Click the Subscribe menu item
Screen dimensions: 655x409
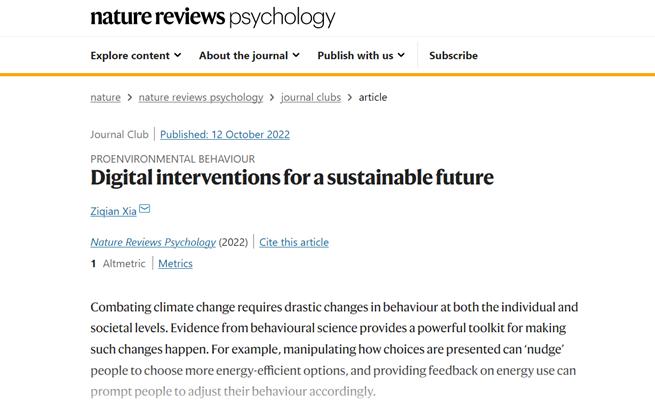pyautogui.click(x=453, y=56)
